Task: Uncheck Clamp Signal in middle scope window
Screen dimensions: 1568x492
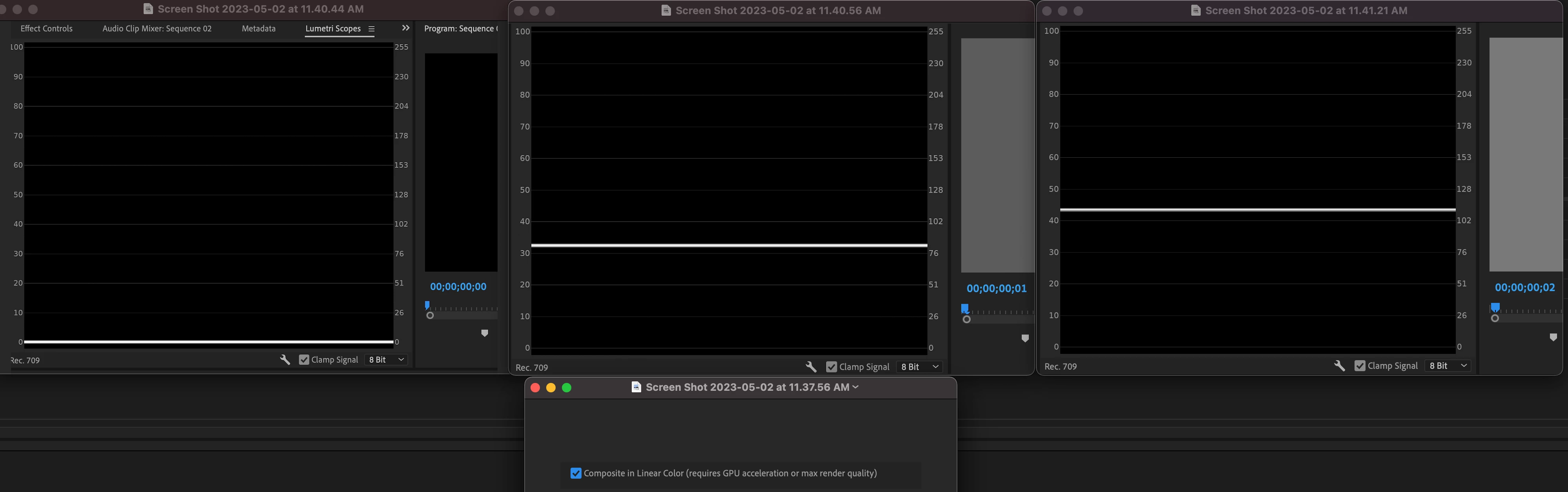Action: point(831,366)
